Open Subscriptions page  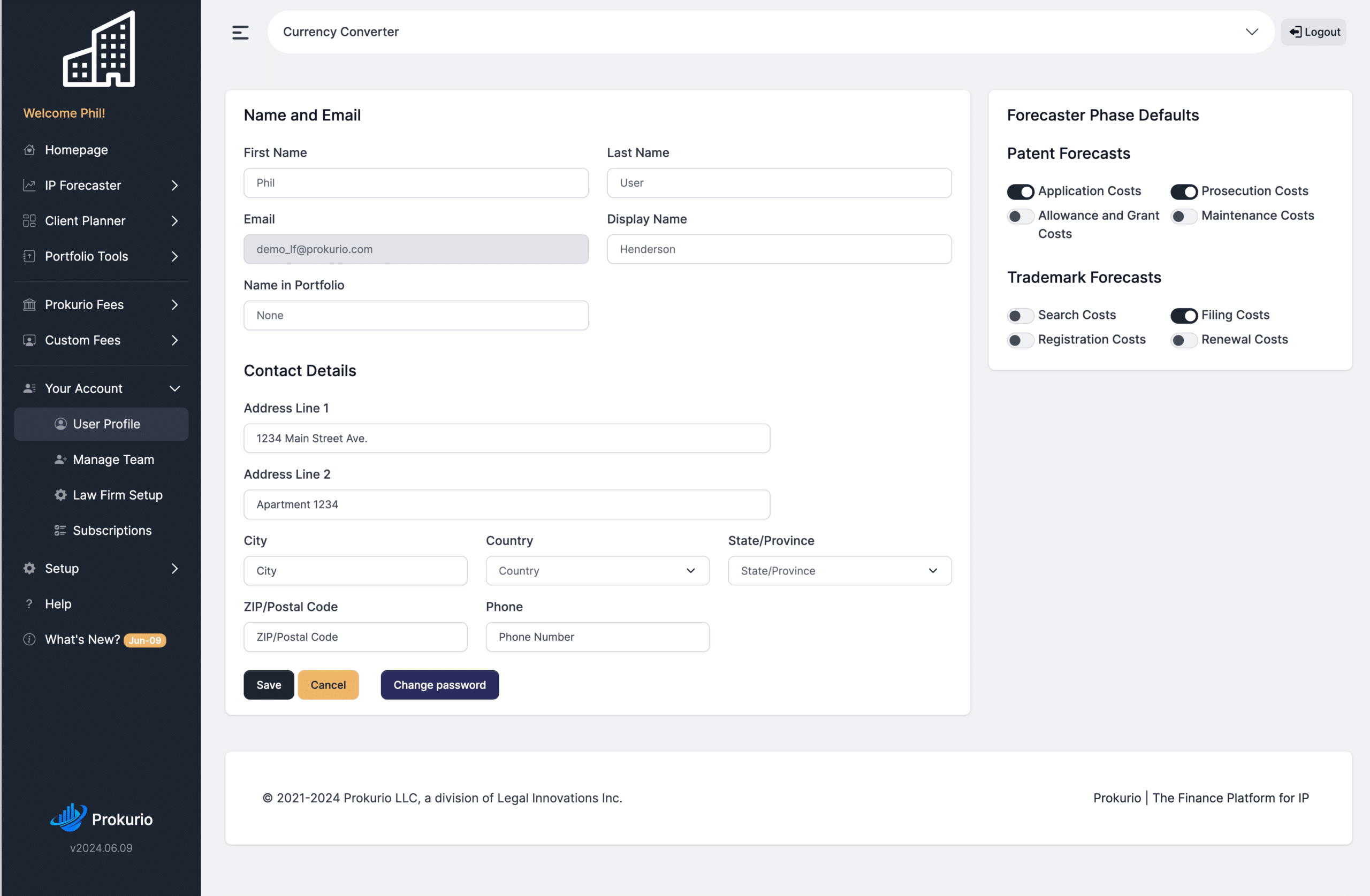(x=101, y=531)
